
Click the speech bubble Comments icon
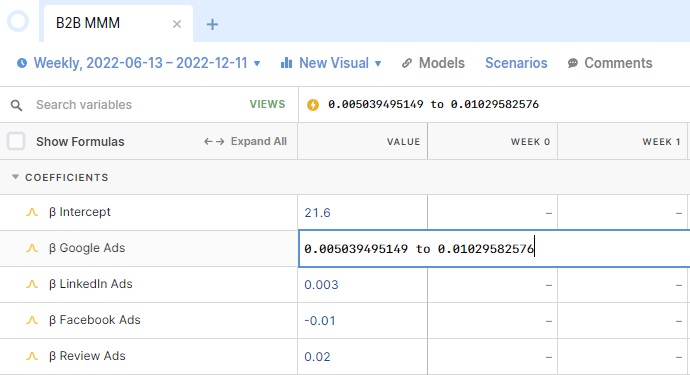[573, 63]
